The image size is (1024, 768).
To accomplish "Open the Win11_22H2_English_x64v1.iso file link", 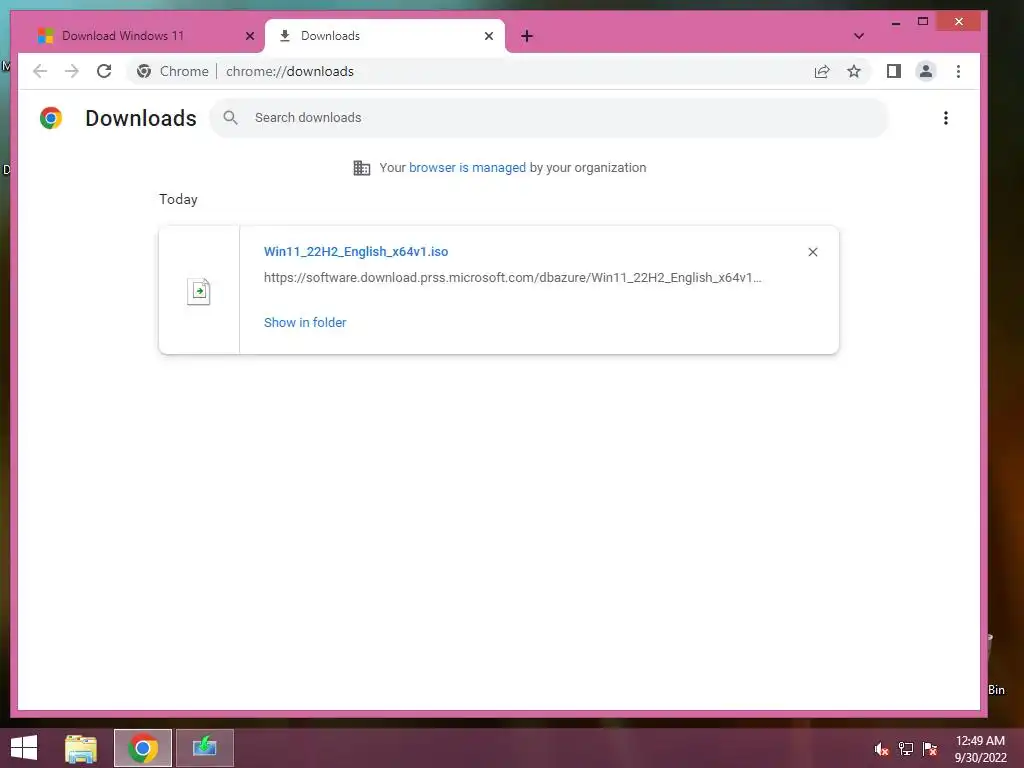I will tap(356, 251).
